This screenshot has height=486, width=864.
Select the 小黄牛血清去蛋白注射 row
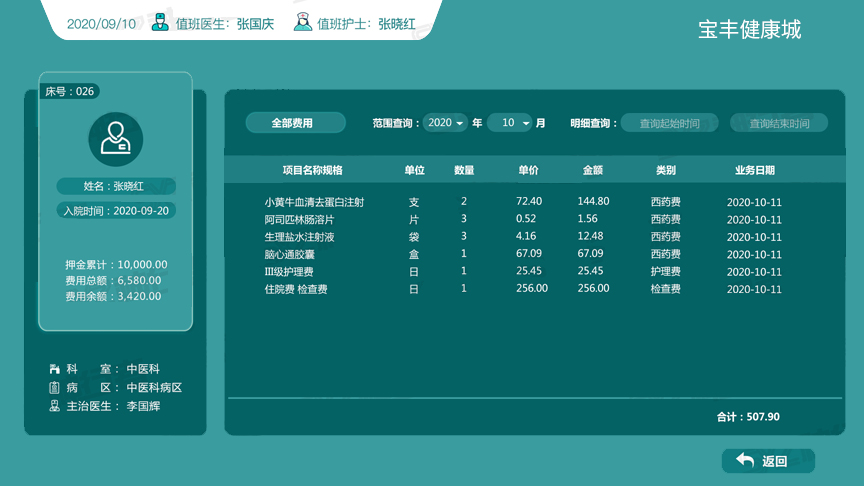pyautogui.click(x=314, y=202)
